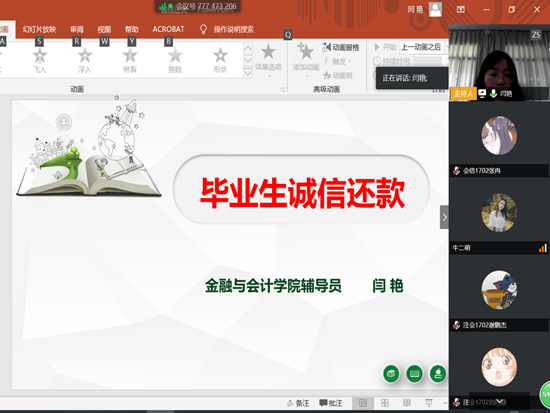Apply the Float In (浮入) animation effect
550x413 pixels.
click(x=85, y=60)
